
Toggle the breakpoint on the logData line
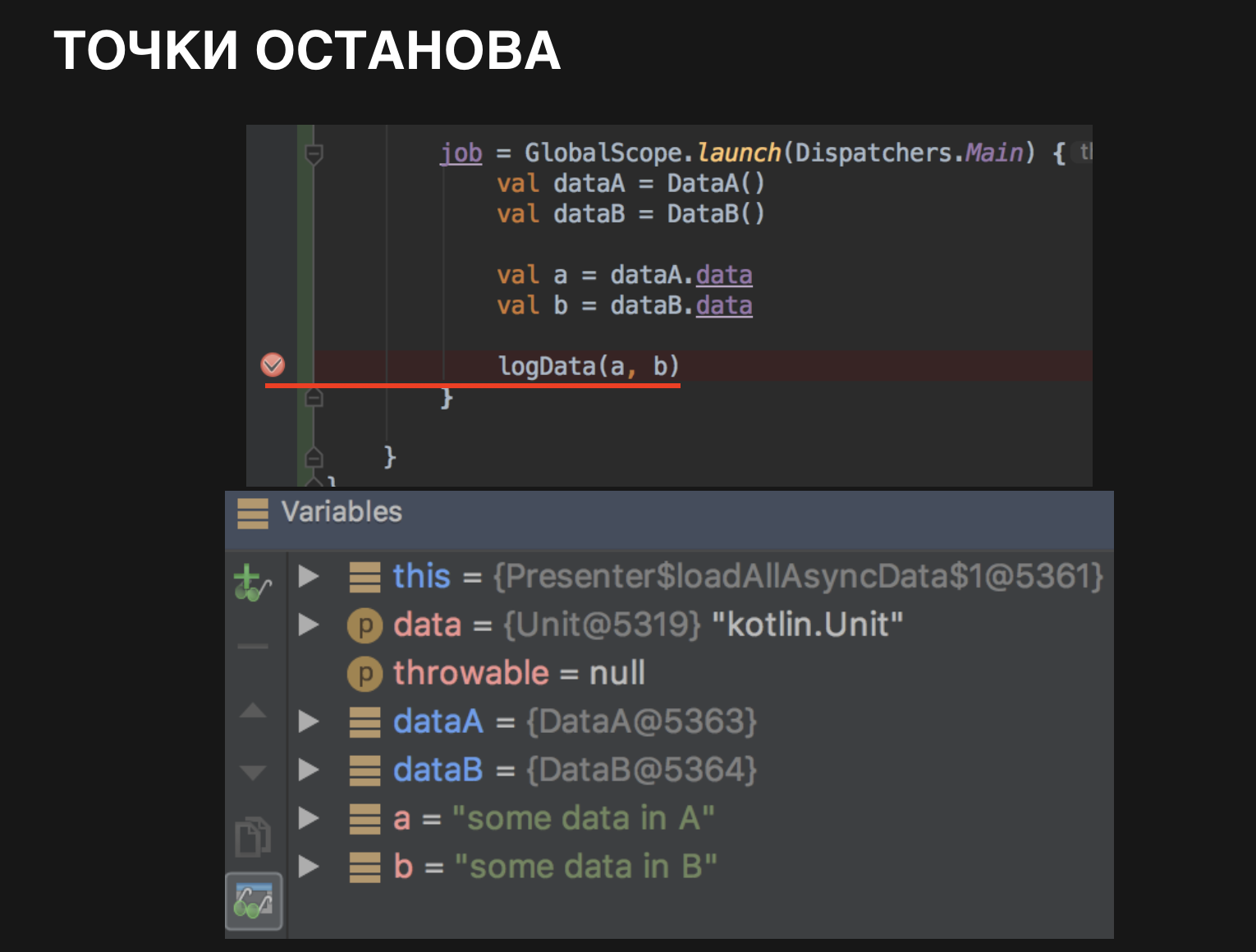(x=274, y=364)
